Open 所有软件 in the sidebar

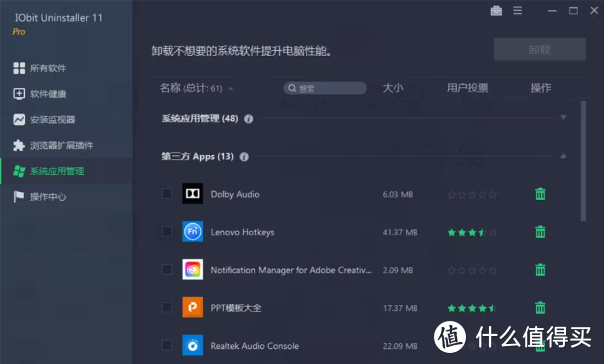coord(40,68)
